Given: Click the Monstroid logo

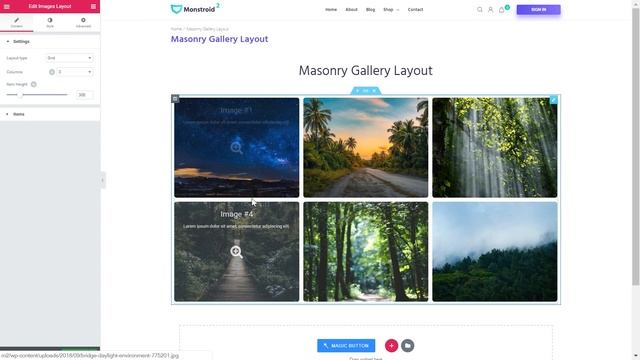Looking at the screenshot, I should 195,9.
